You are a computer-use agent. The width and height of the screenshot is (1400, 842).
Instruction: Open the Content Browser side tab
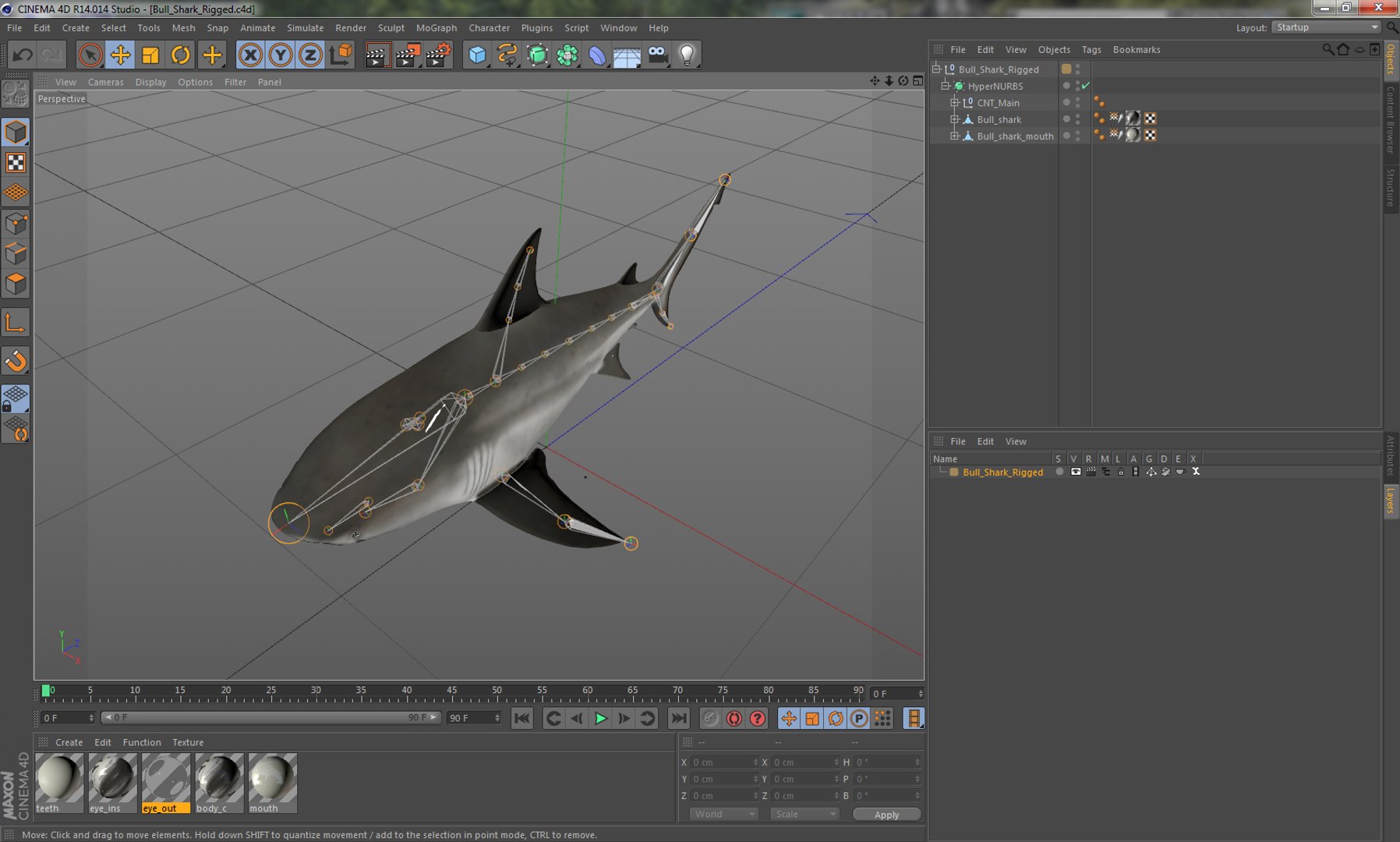click(1391, 119)
